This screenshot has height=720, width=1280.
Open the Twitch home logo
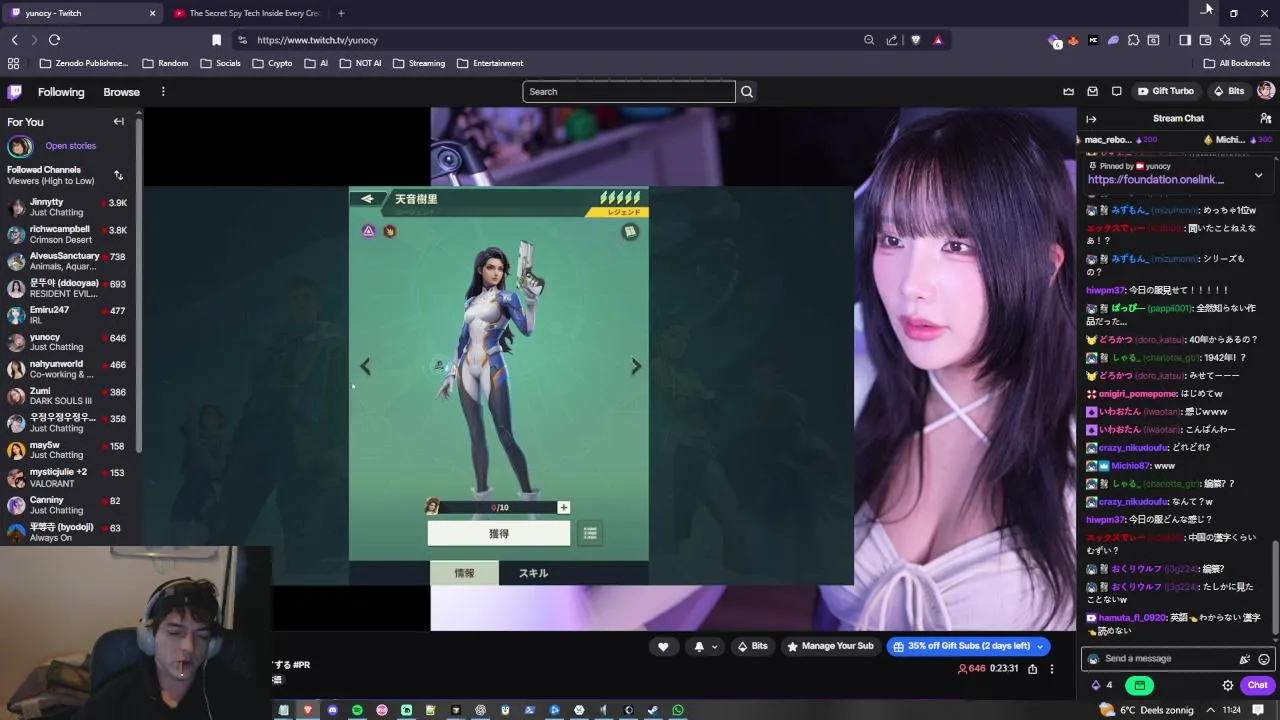[14, 92]
